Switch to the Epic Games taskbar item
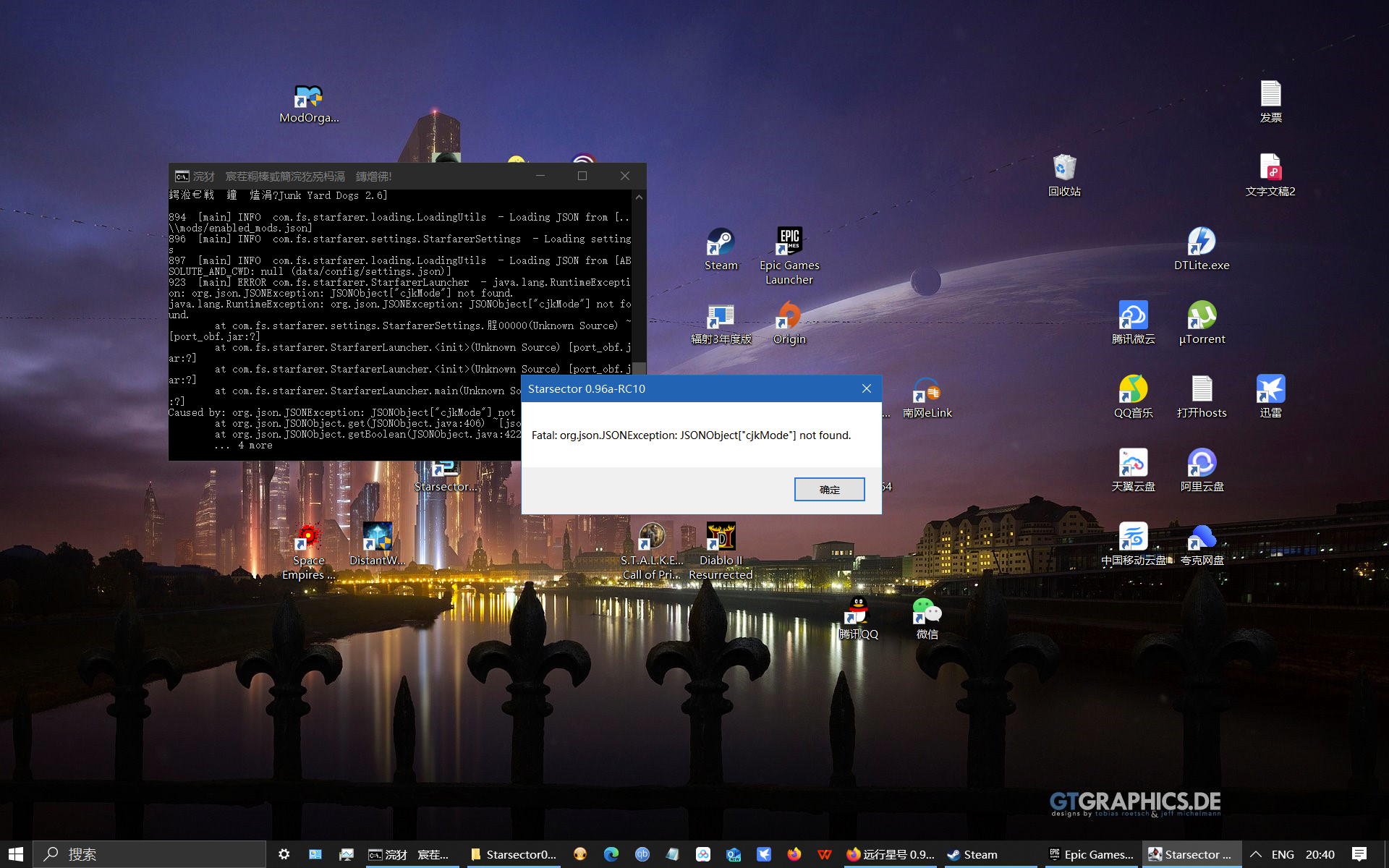The height and width of the screenshot is (868, 1389). point(1091,854)
